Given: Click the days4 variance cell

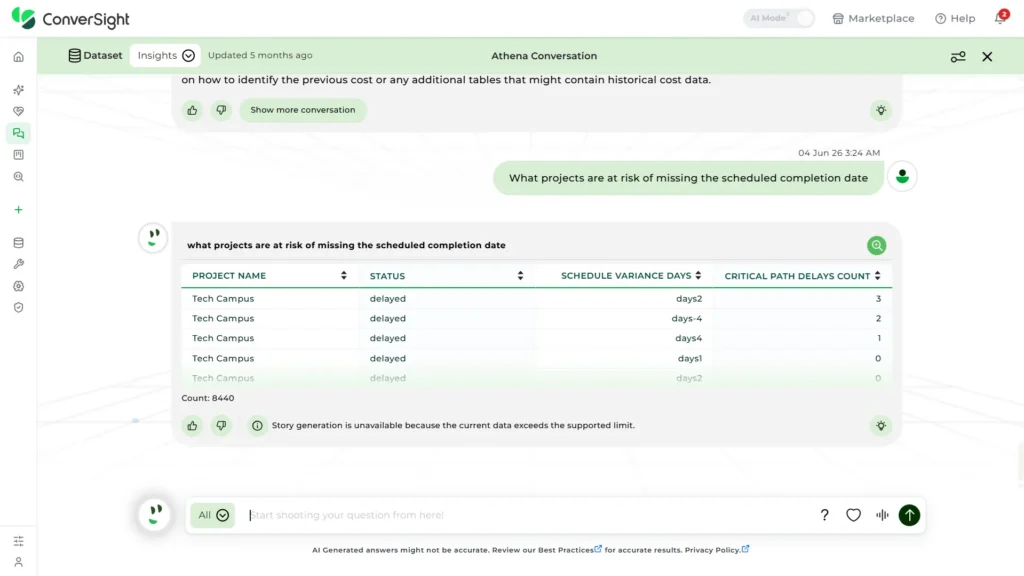Looking at the screenshot, I should 688,338.
